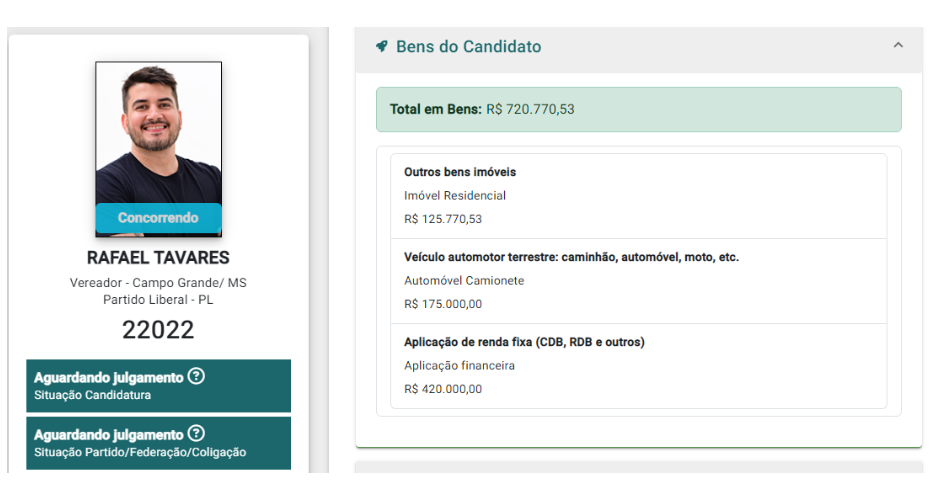Screen dimensions: 947x485
Task: Select the Situação Candidatura status box
Action: pyautogui.click(x=158, y=386)
